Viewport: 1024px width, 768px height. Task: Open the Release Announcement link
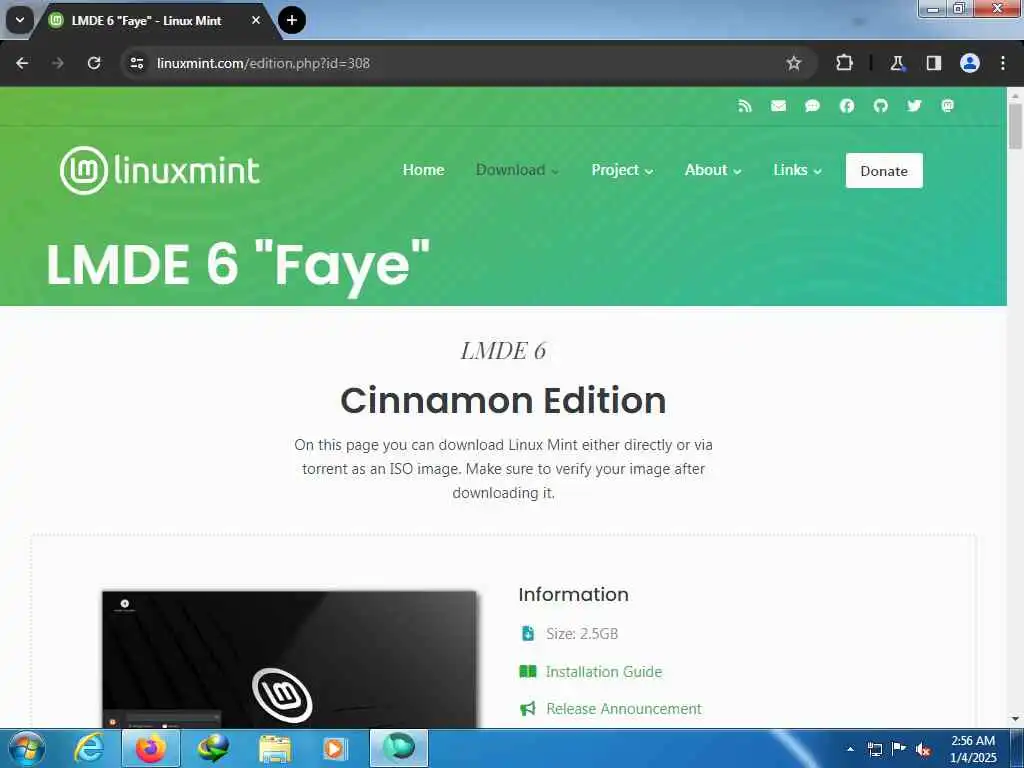(x=624, y=709)
